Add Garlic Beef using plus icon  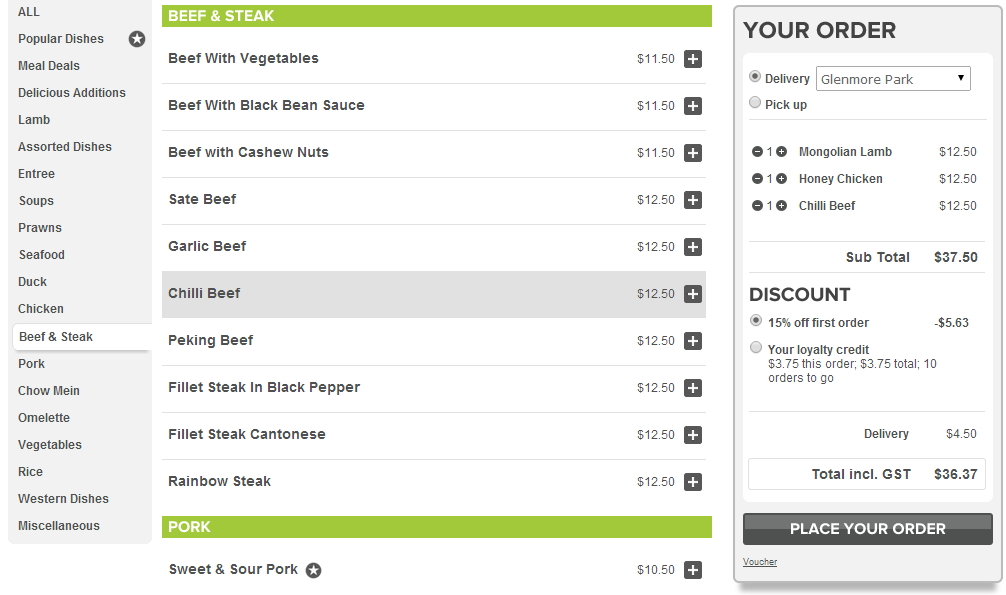693,247
